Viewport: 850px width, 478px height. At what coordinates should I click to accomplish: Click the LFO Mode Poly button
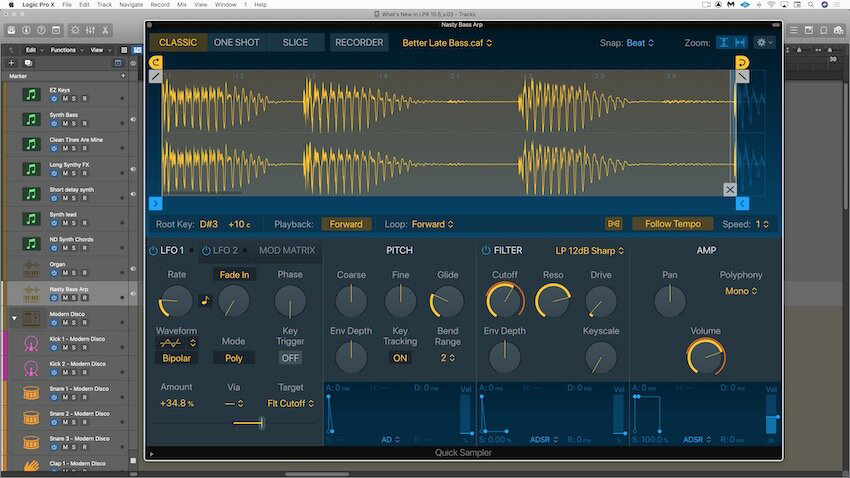click(234, 358)
